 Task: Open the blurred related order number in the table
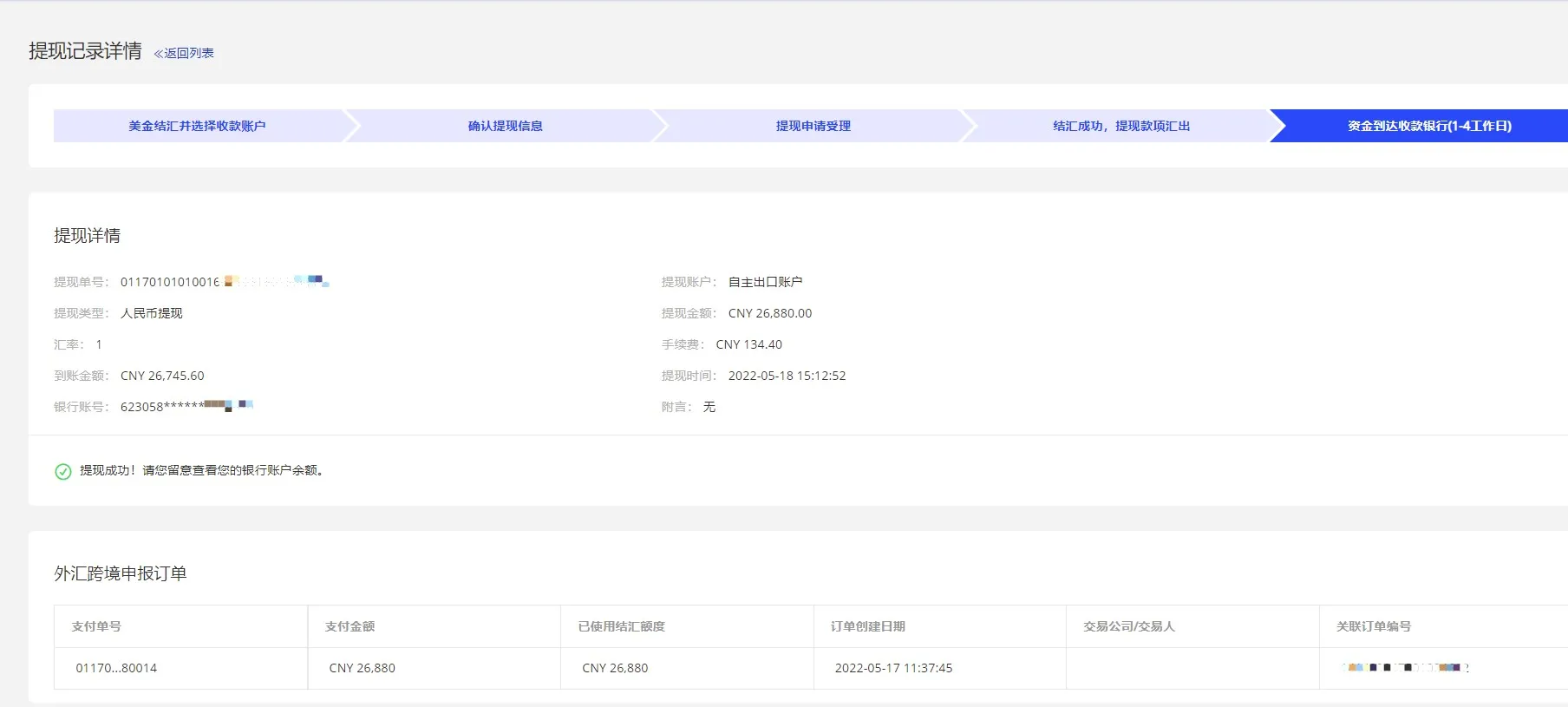click(x=1404, y=668)
